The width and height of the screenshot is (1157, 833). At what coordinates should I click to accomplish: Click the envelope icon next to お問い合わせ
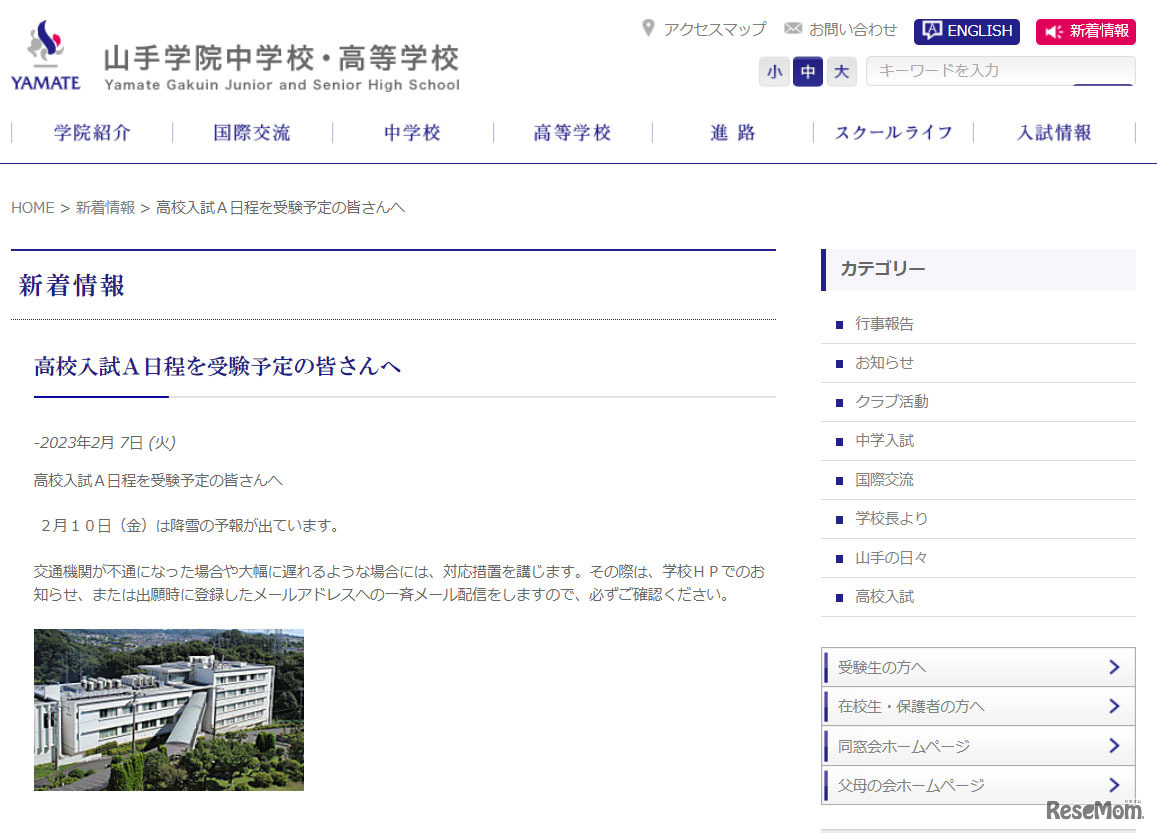[793, 28]
